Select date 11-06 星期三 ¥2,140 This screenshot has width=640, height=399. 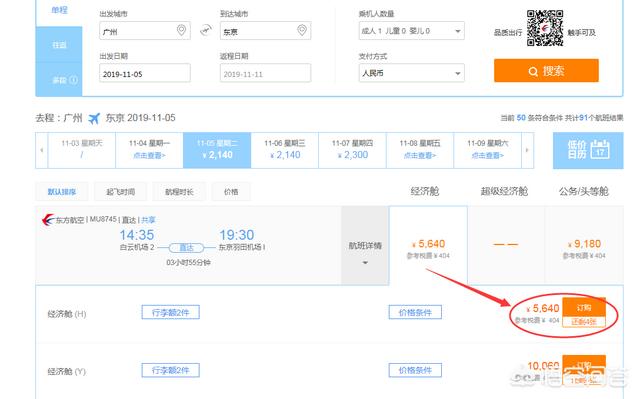[x=284, y=150]
